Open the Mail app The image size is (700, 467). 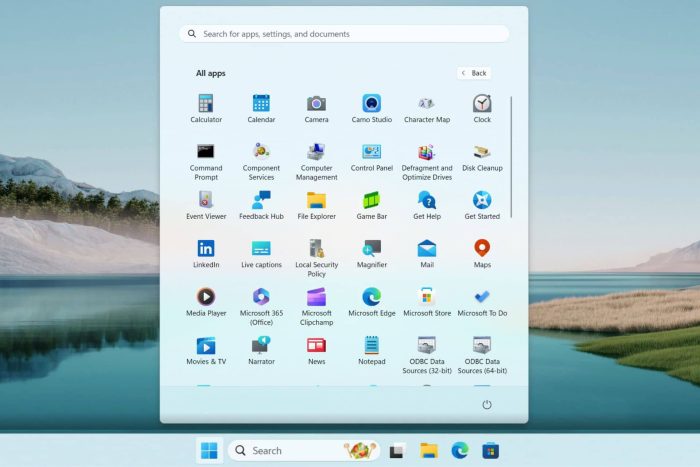click(x=427, y=254)
